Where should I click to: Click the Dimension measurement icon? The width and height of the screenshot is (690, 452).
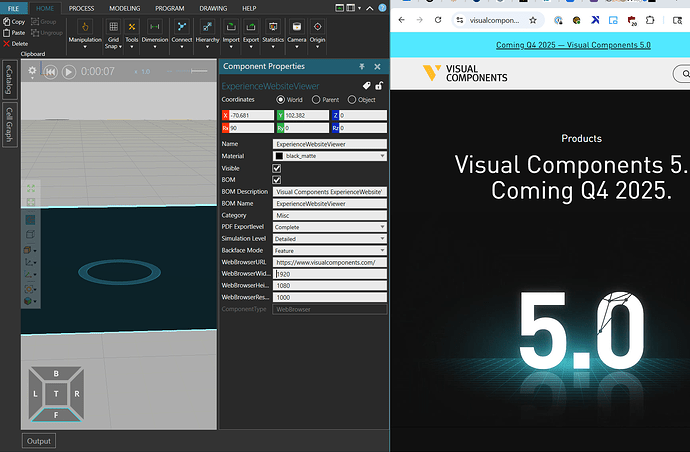(154, 27)
